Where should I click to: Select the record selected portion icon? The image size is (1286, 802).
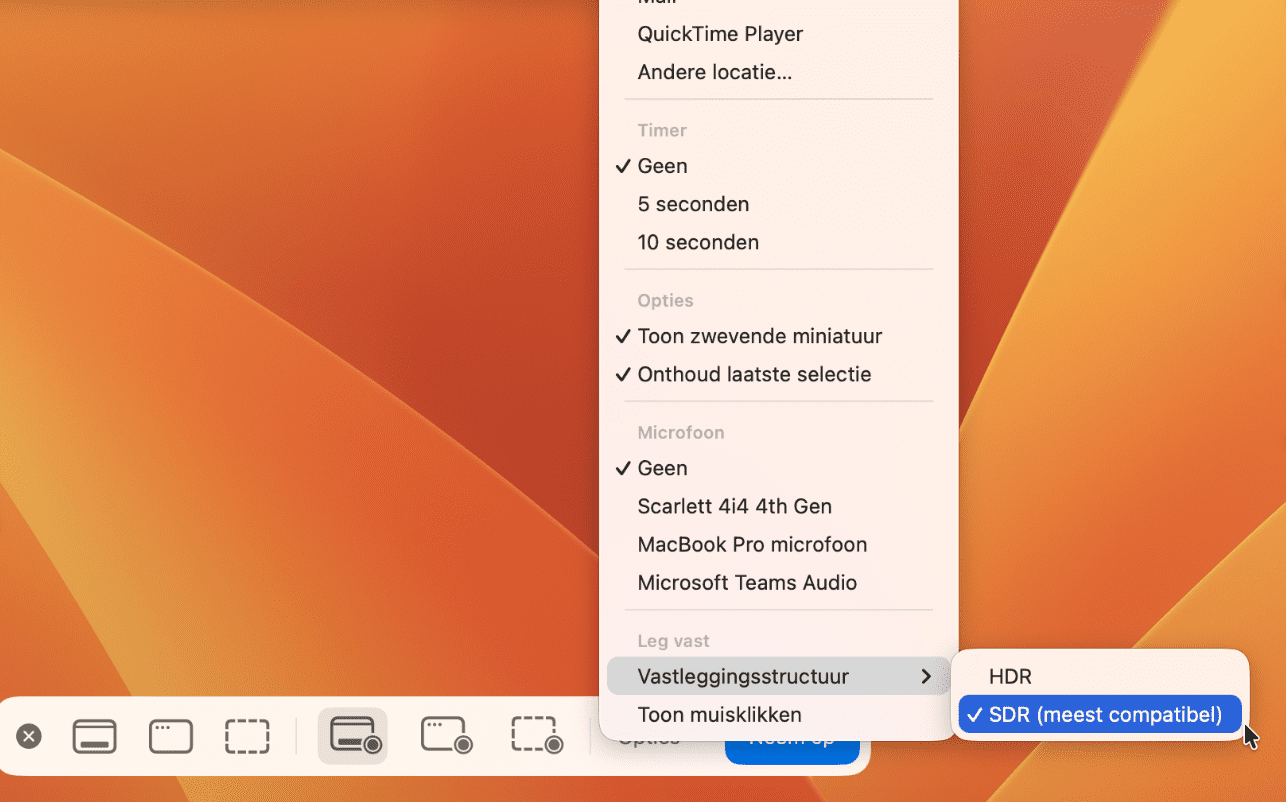[537, 736]
